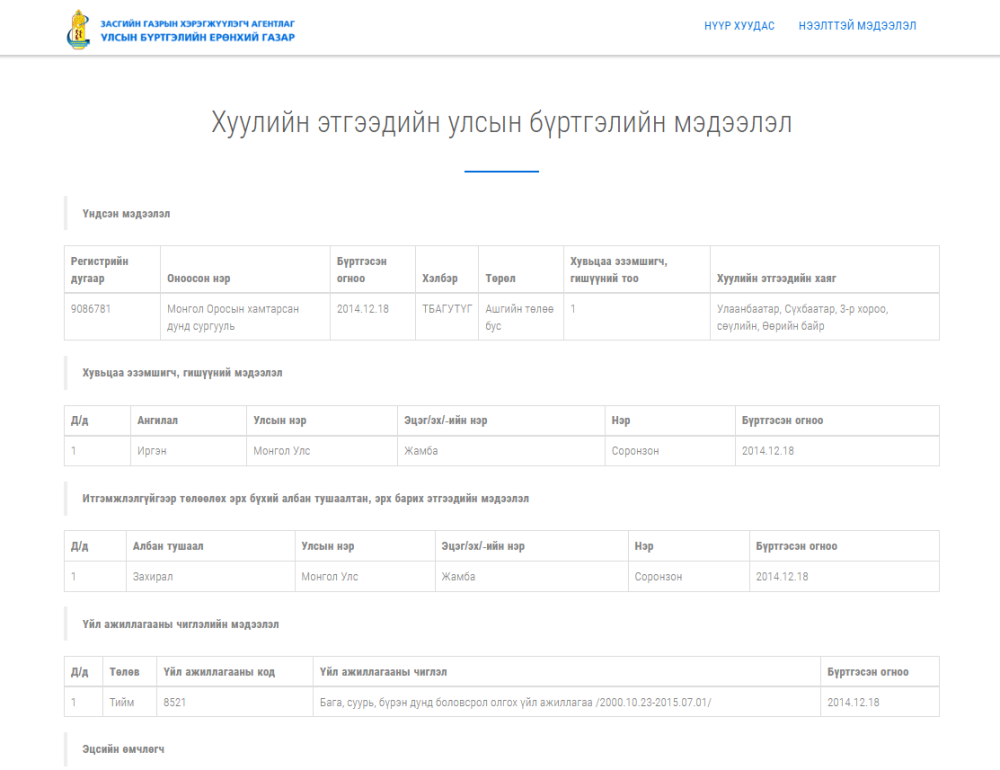Click the page title Хуулийн этгээдийн улсын бүртгэлийн мэдээлэл
The image size is (1000, 770).
[x=501, y=122]
